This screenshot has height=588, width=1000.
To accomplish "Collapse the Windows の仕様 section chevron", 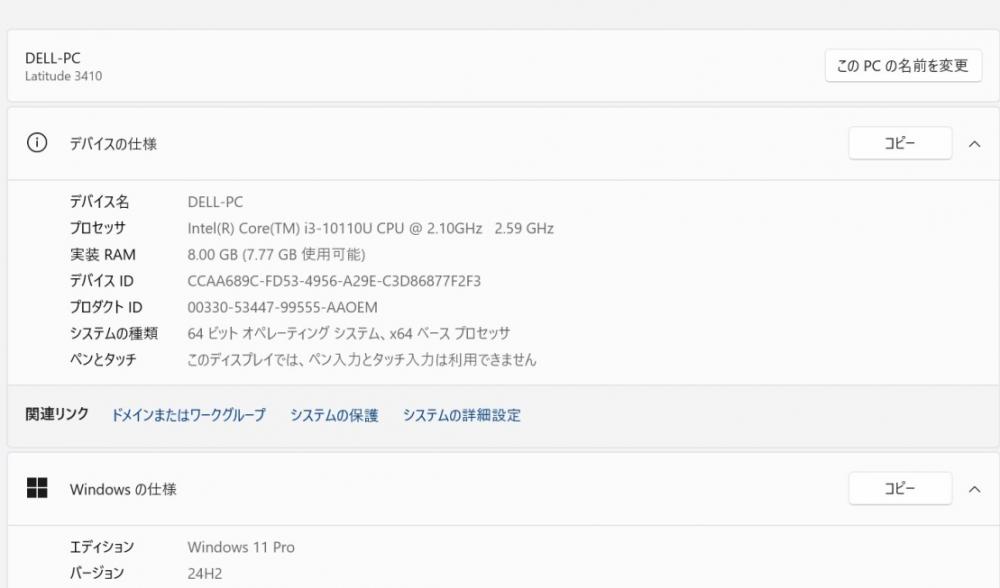I will pos(974,489).
